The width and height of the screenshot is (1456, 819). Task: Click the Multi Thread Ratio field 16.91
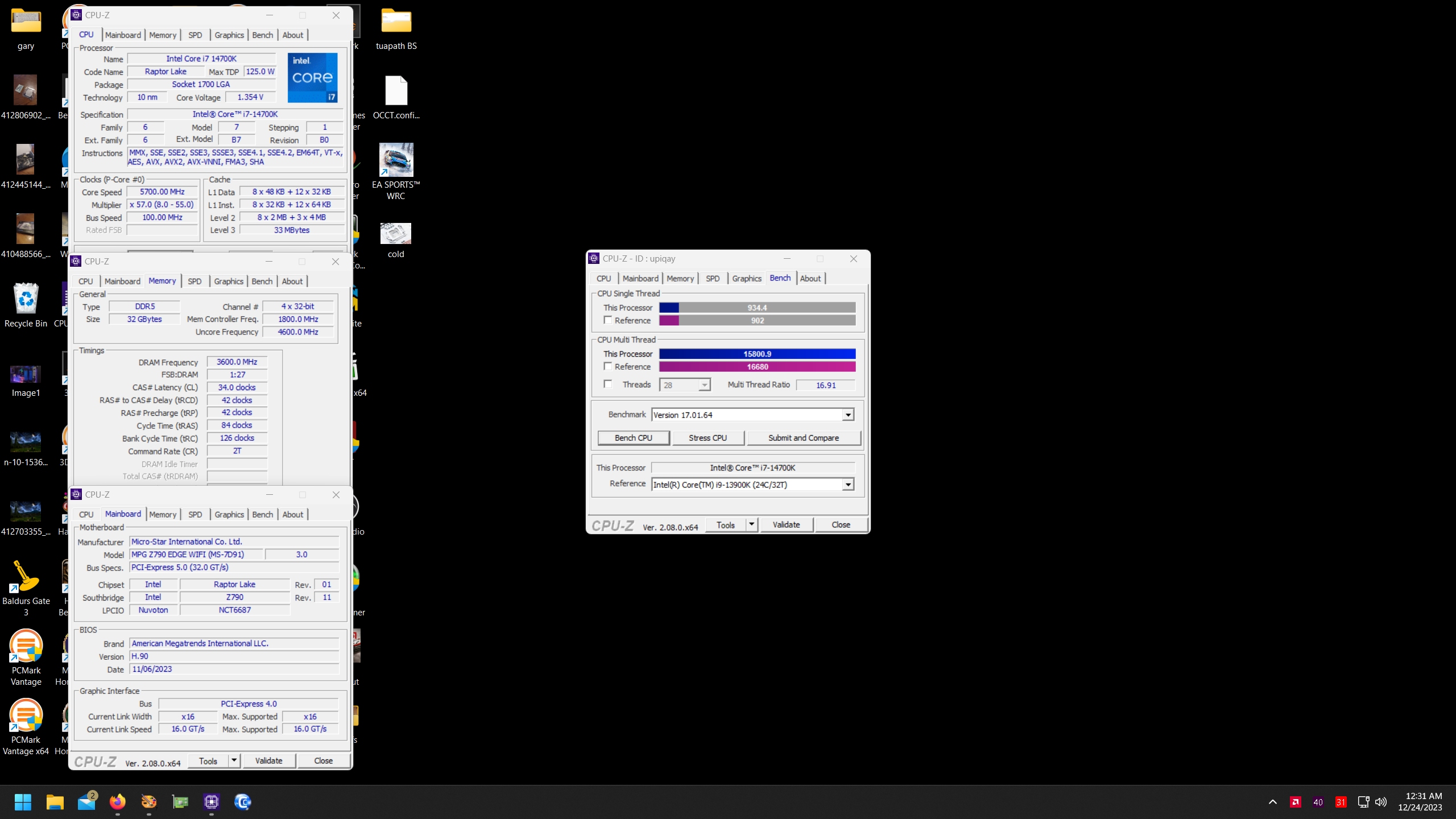(x=825, y=385)
